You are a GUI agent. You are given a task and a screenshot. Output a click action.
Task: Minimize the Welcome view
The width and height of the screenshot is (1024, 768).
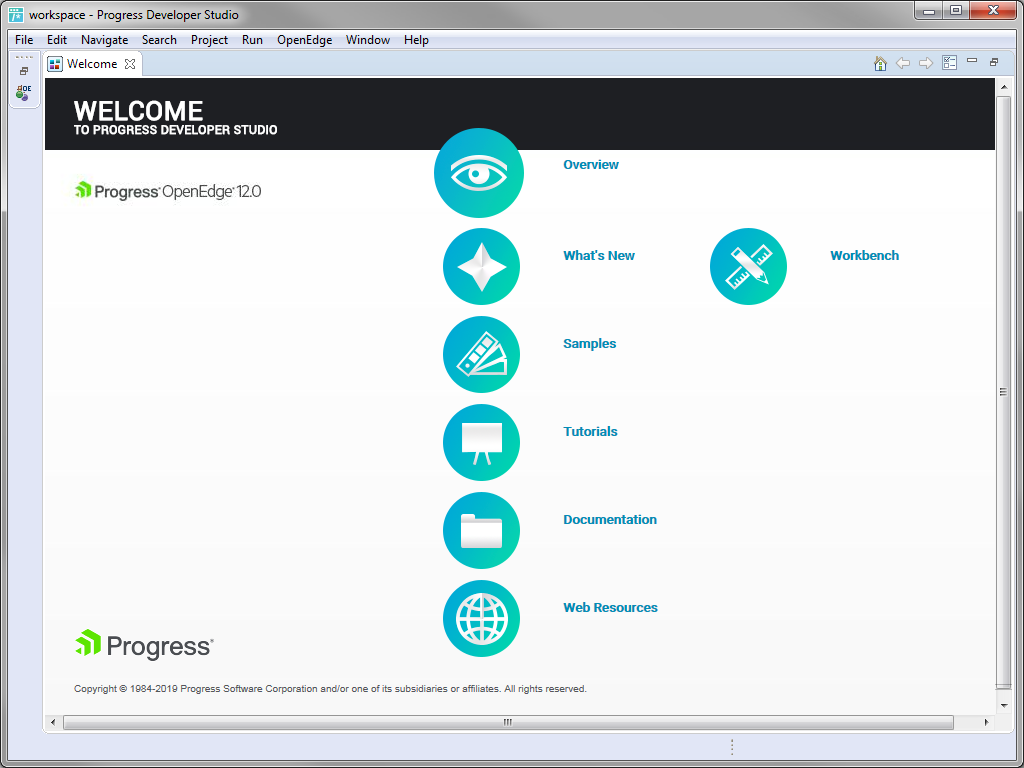point(972,61)
